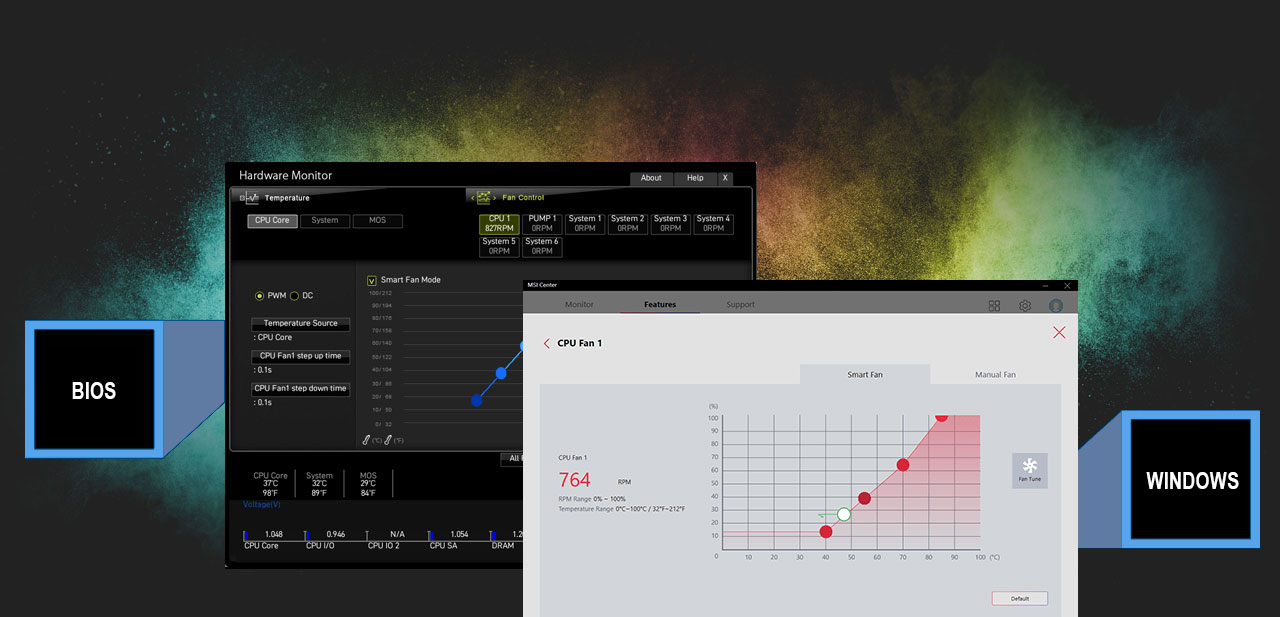Click the Fan Tune icon in MSI Center
Viewport: 1280px width, 617px height.
pos(1030,470)
